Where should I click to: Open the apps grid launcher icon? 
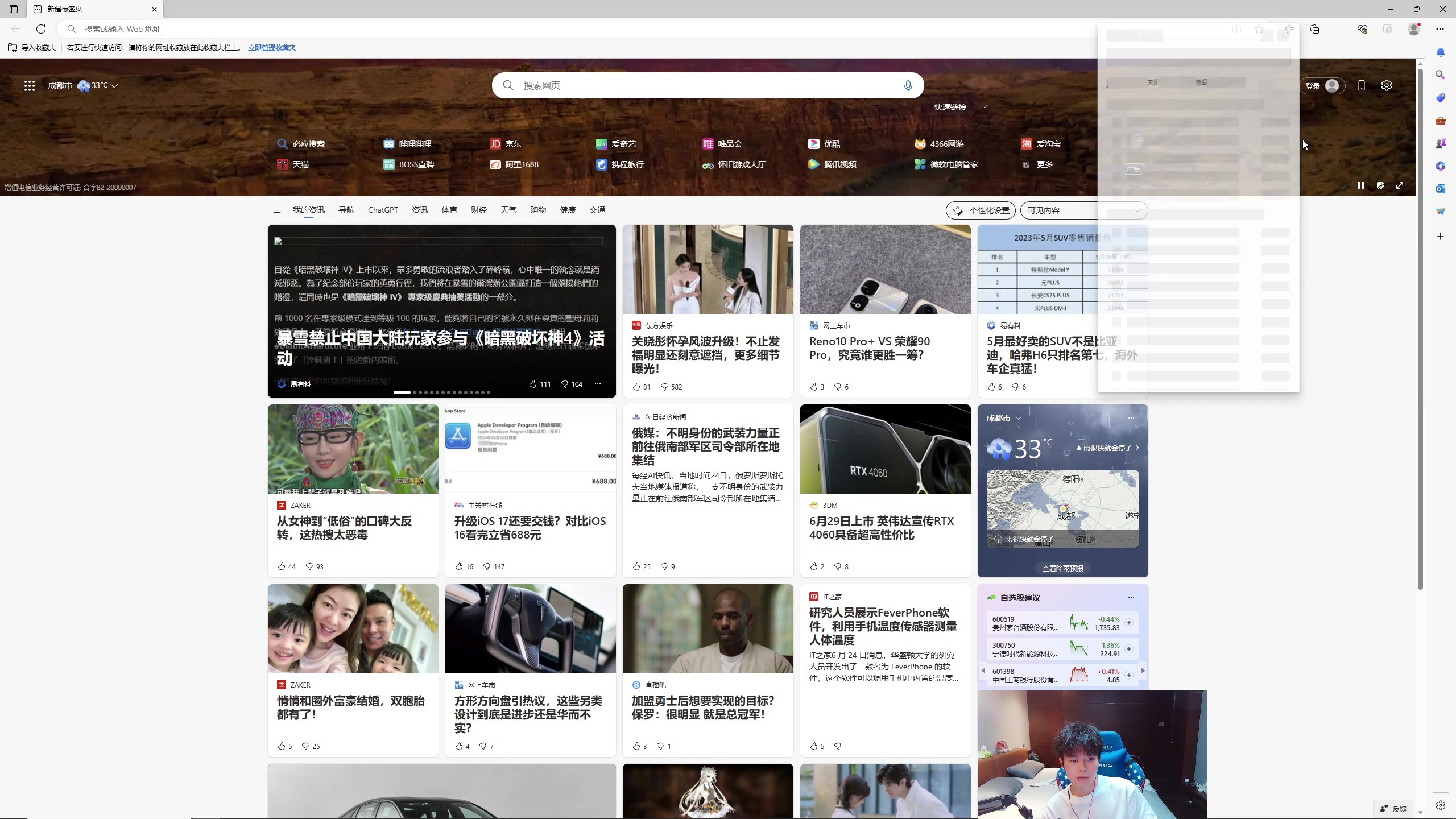pos(30,85)
